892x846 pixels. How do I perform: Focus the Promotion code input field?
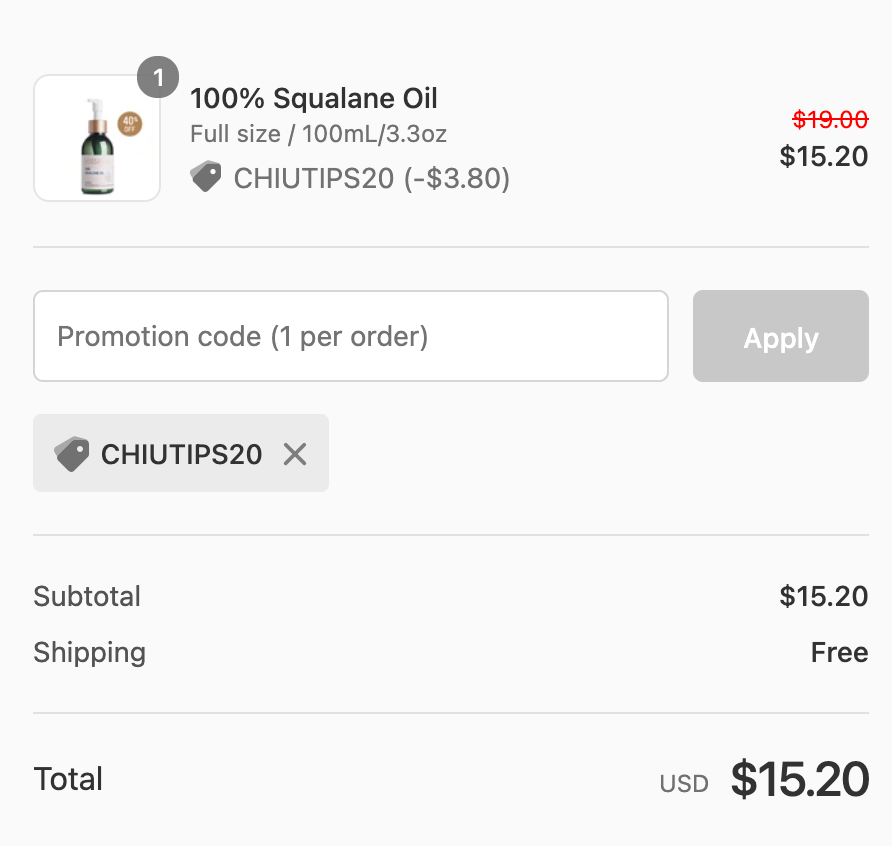pos(350,336)
